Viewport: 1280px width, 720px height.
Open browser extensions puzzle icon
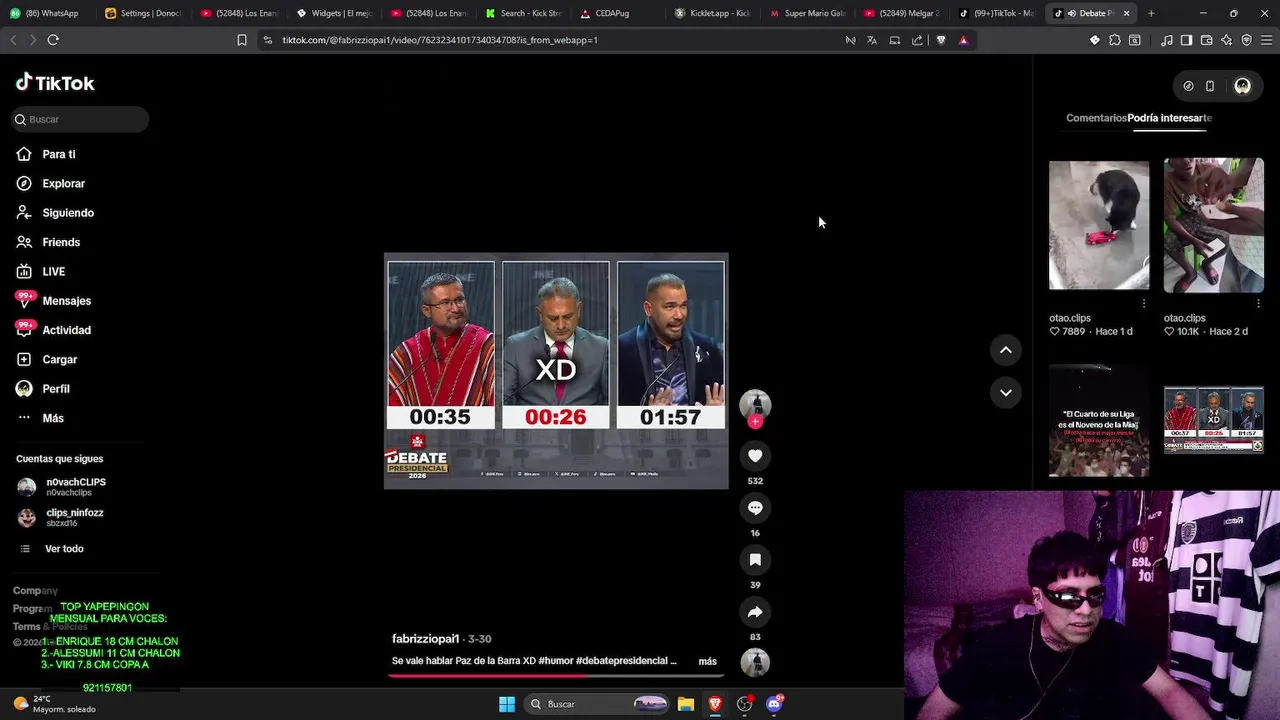click(1115, 40)
